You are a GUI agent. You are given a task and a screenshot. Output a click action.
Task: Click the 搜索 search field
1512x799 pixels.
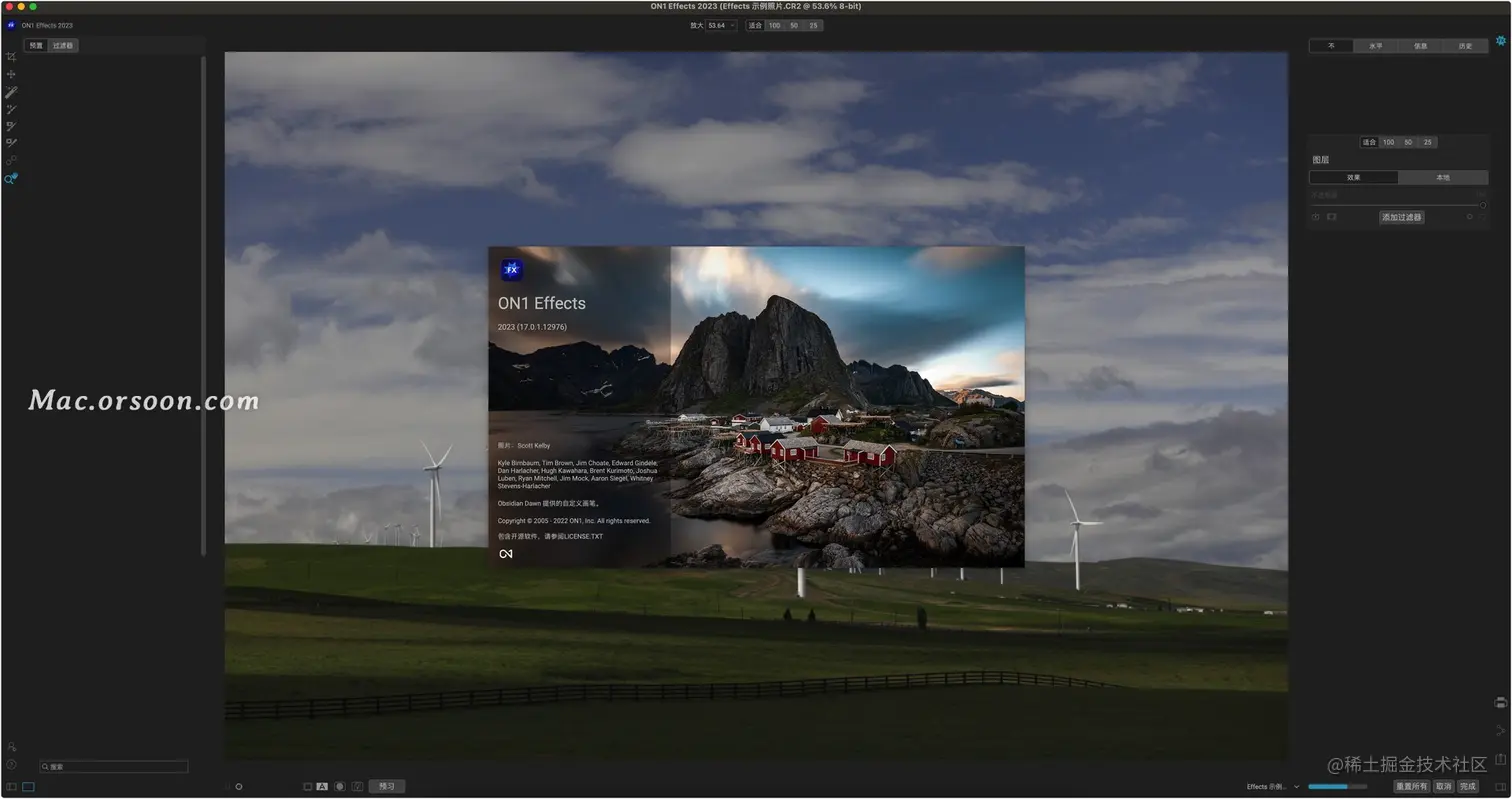[114, 767]
